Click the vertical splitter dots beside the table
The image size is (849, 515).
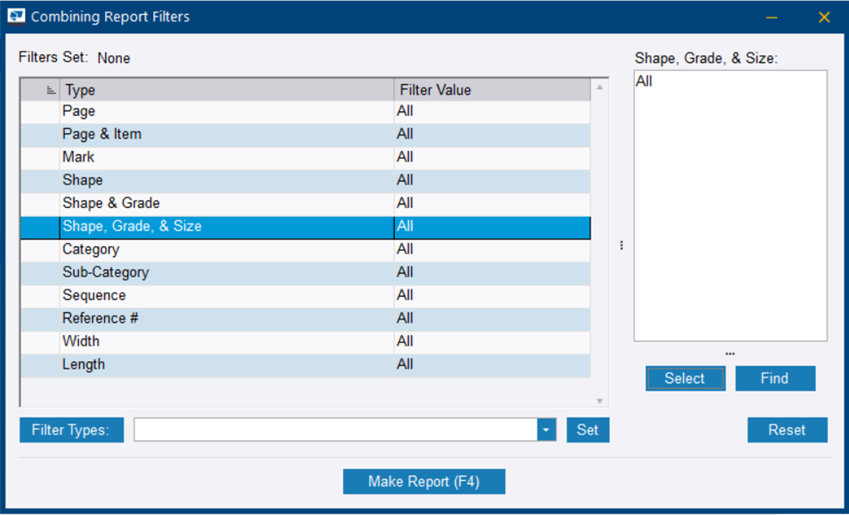click(622, 245)
